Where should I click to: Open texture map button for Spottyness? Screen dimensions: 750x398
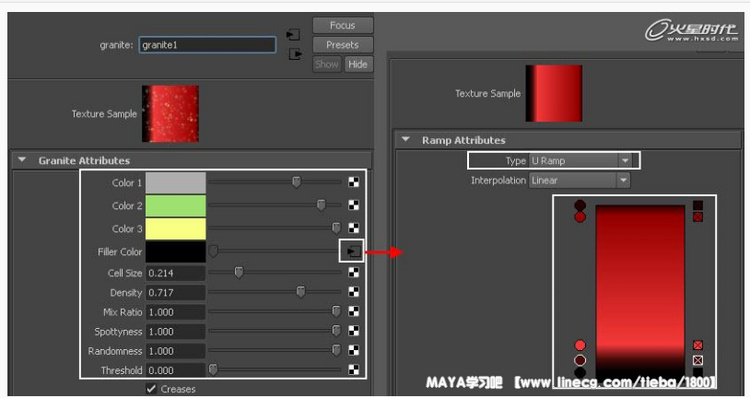pyautogui.click(x=353, y=331)
